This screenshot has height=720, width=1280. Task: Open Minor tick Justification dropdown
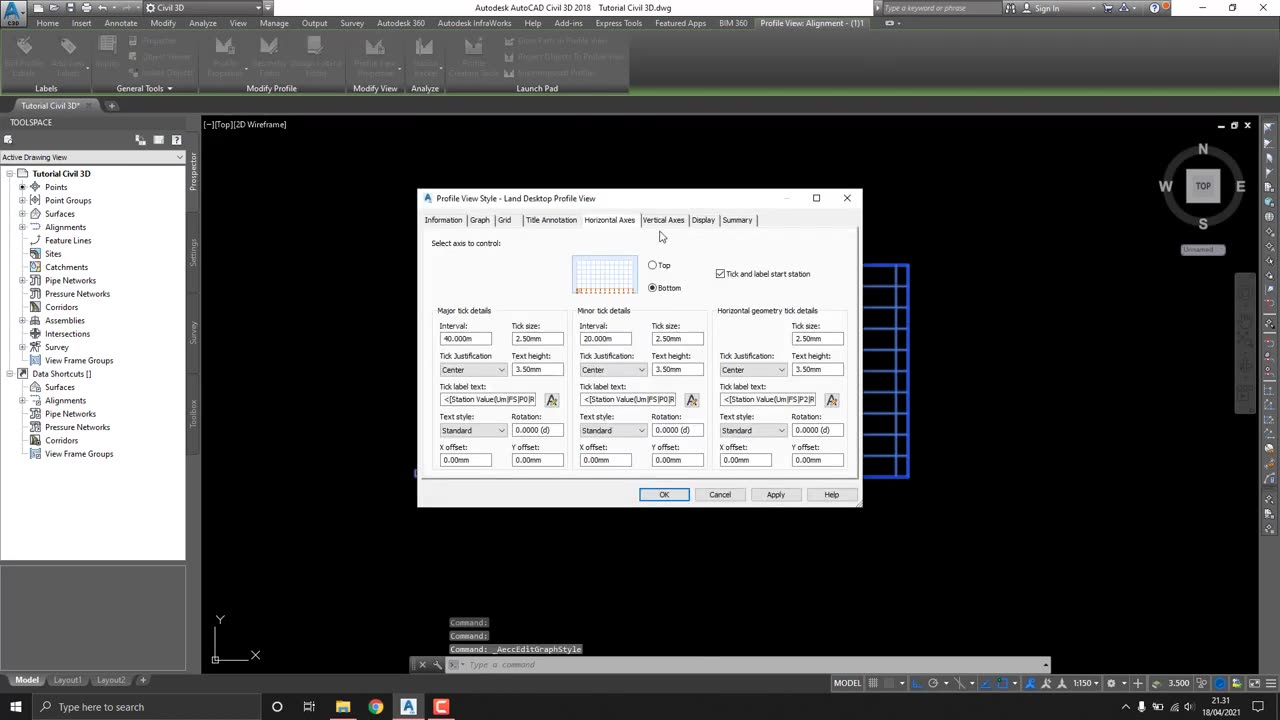pos(613,370)
